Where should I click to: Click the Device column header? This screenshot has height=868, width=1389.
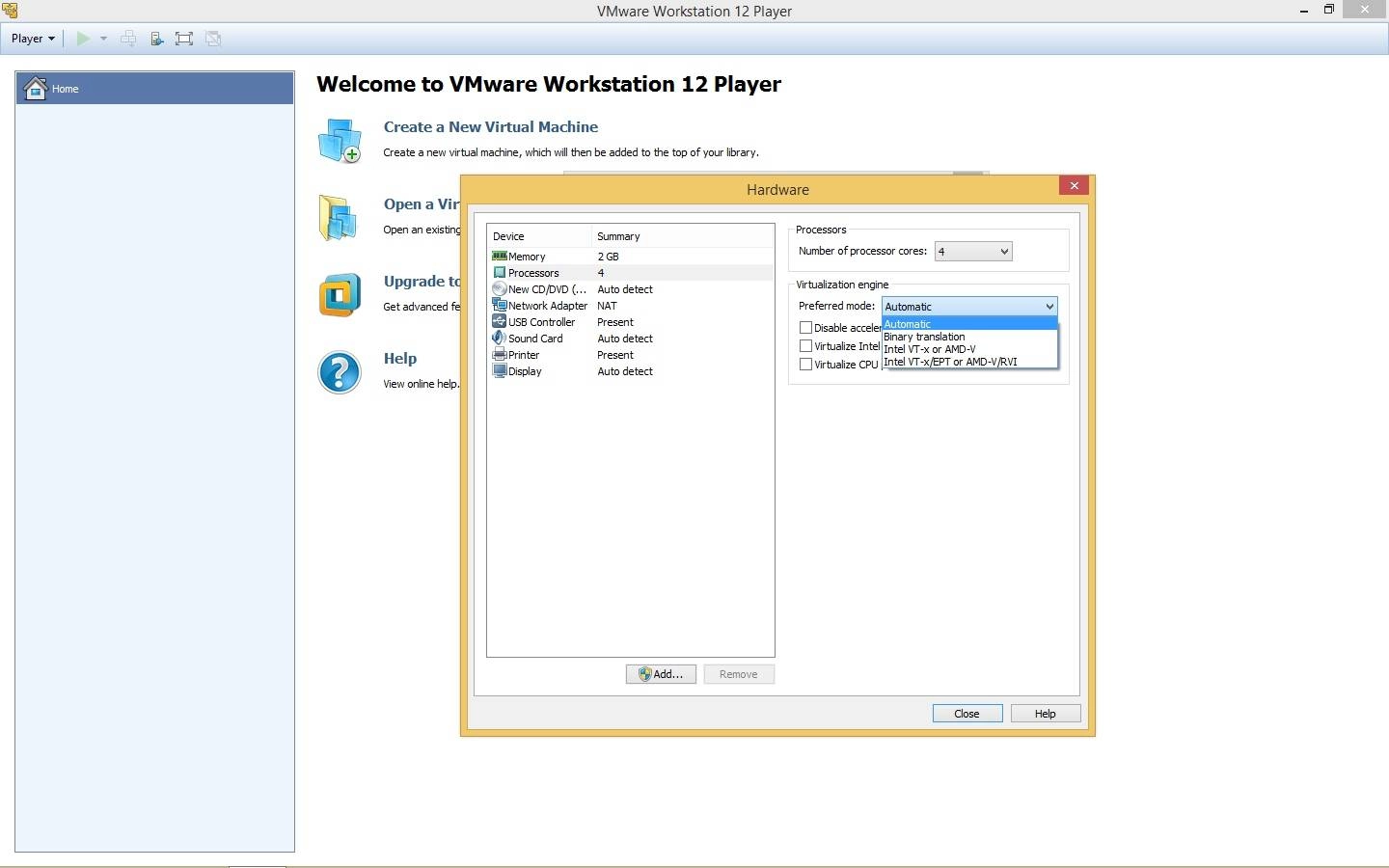pyautogui.click(x=539, y=236)
